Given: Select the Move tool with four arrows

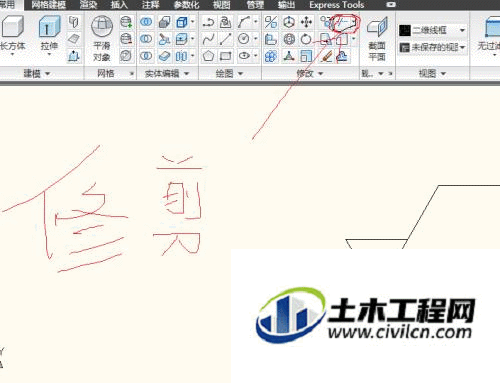Looking at the screenshot, I should pyautogui.click(x=306, y=22).
